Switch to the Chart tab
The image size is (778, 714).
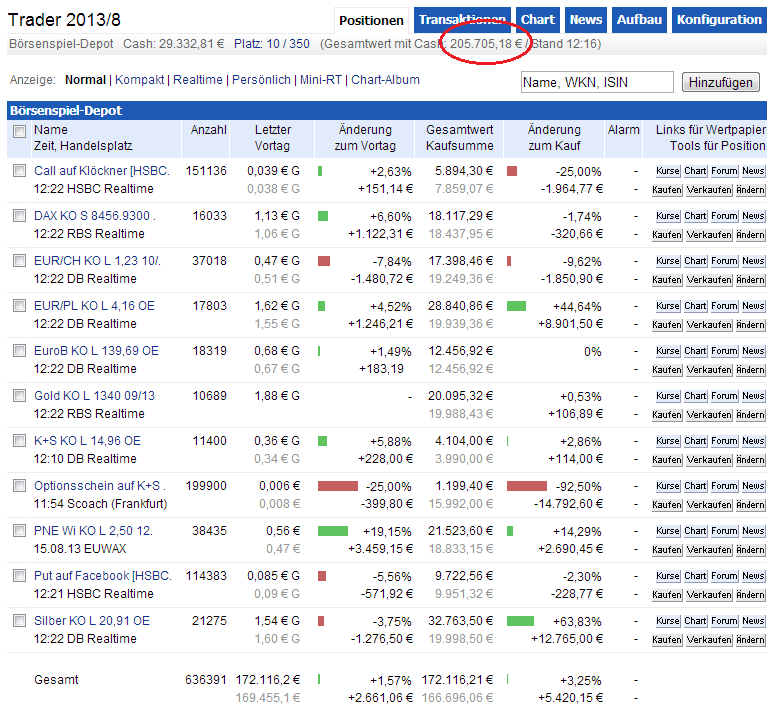click(537, 20)
